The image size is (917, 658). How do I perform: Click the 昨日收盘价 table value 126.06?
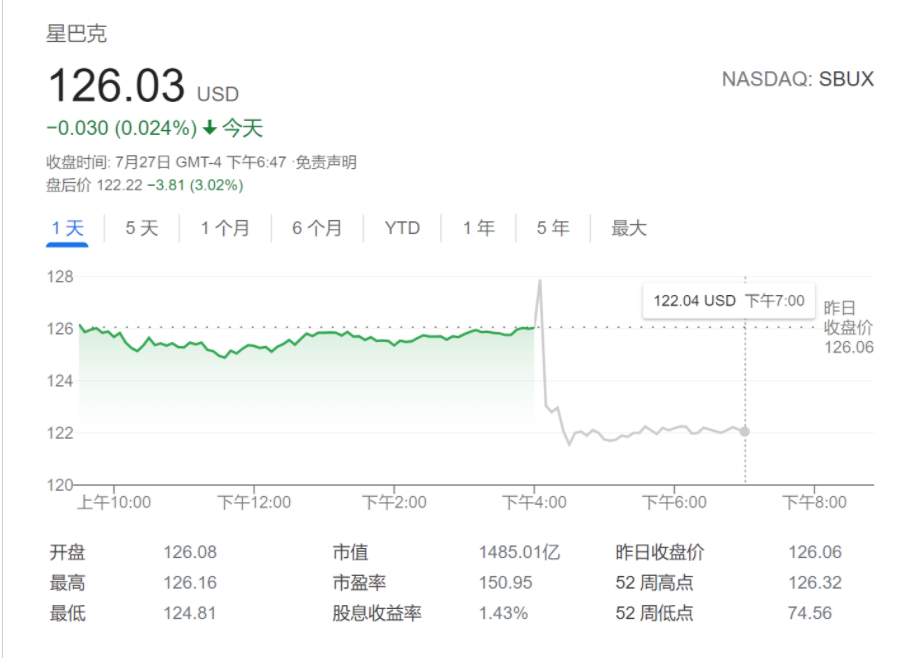[815, 552]
